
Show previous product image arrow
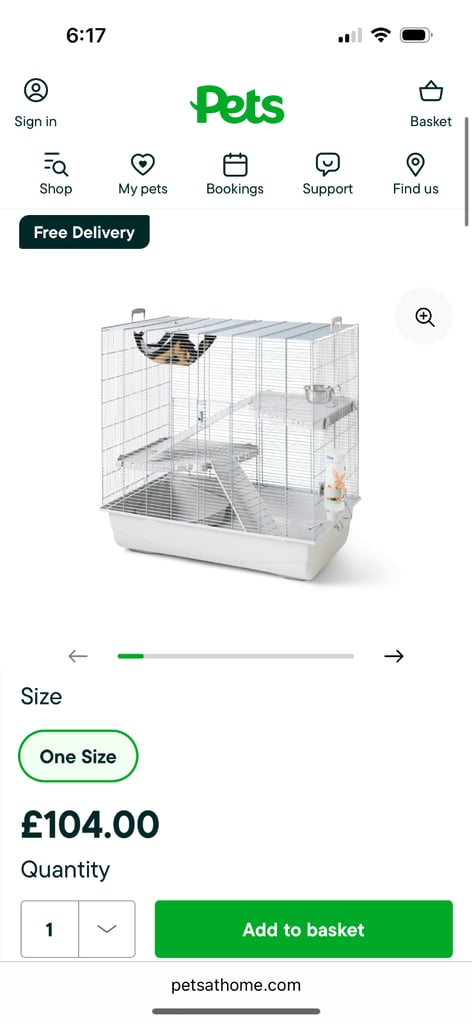point(78,656)
